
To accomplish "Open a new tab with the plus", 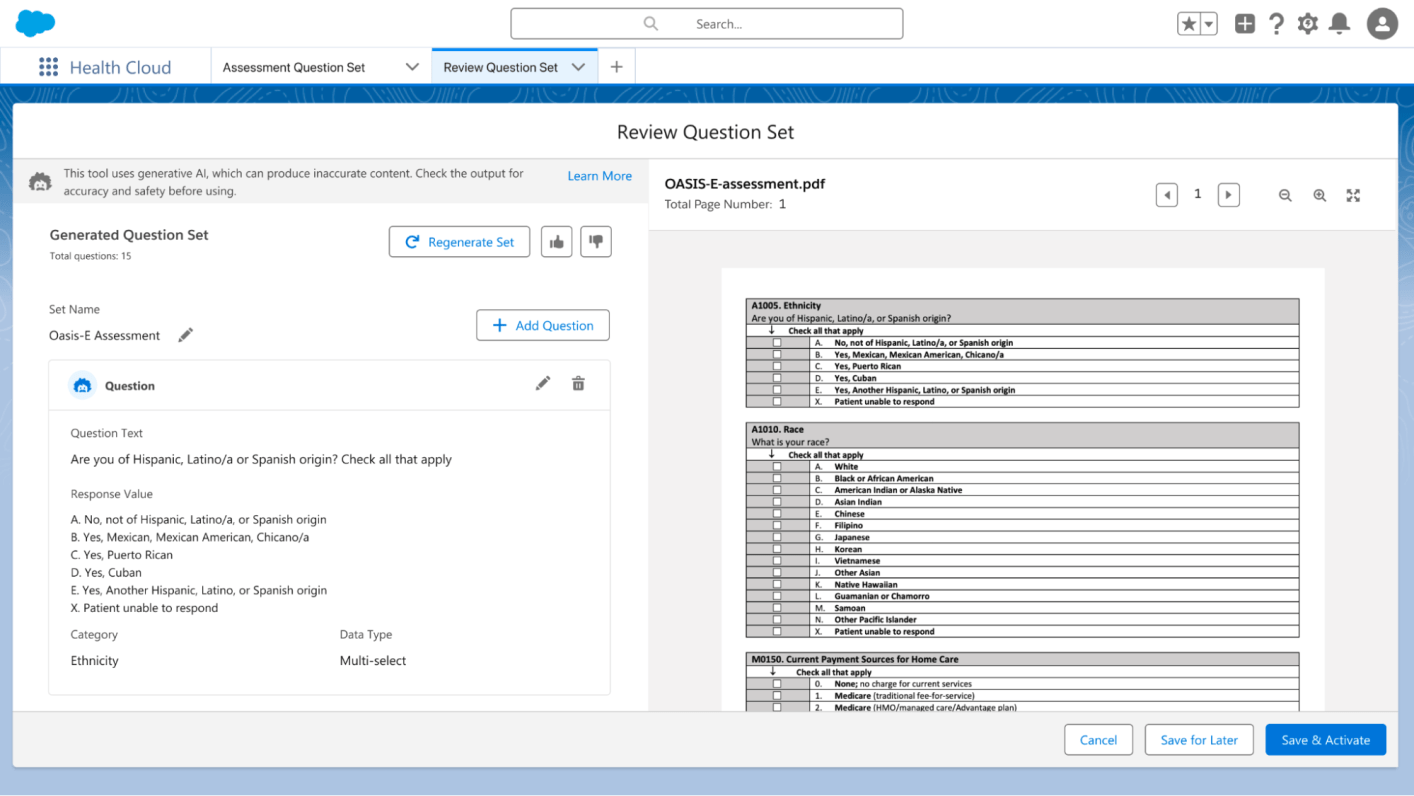I will point(616,65).
